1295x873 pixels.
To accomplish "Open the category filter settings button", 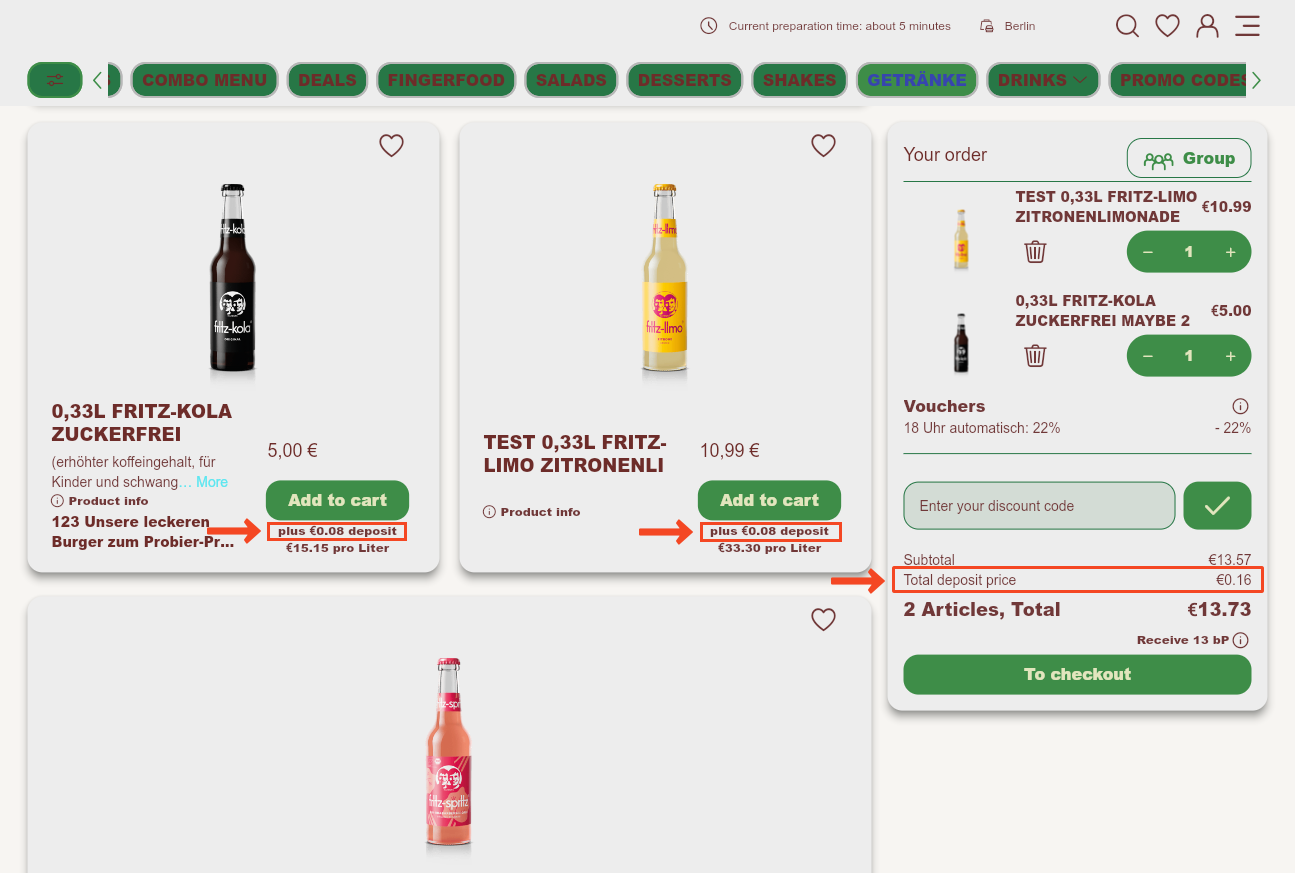I will pyautogui.click(x=55, y=80).
